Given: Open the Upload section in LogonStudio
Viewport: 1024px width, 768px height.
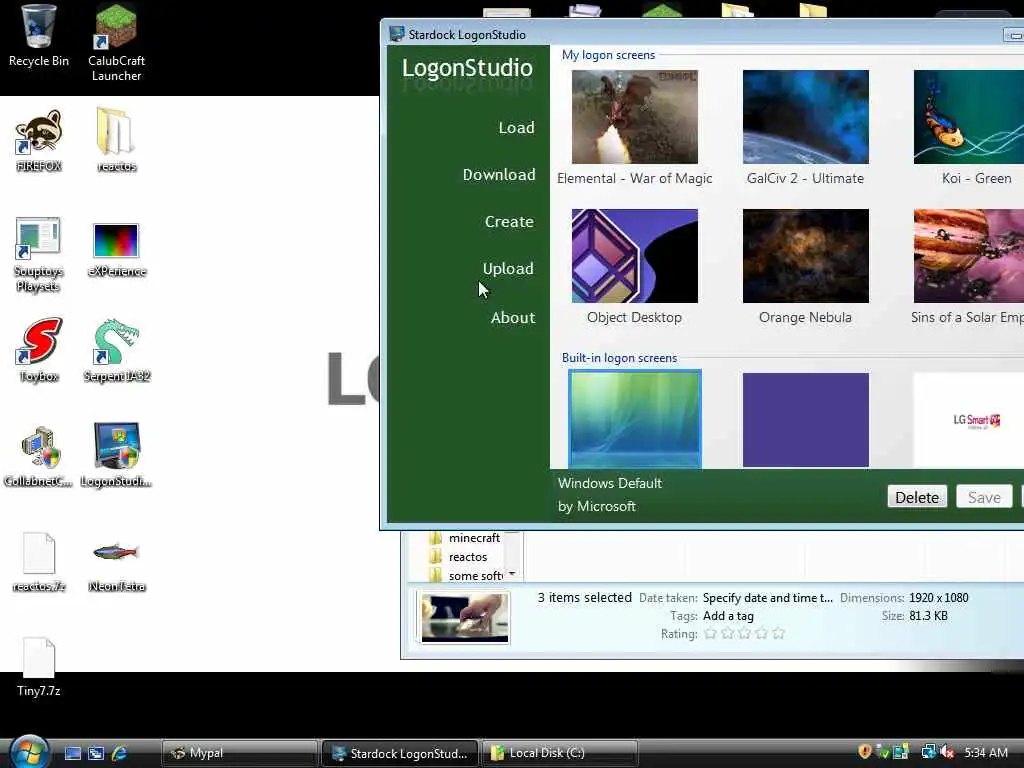Looking at the screenshot, I should [x=507, y=268].
